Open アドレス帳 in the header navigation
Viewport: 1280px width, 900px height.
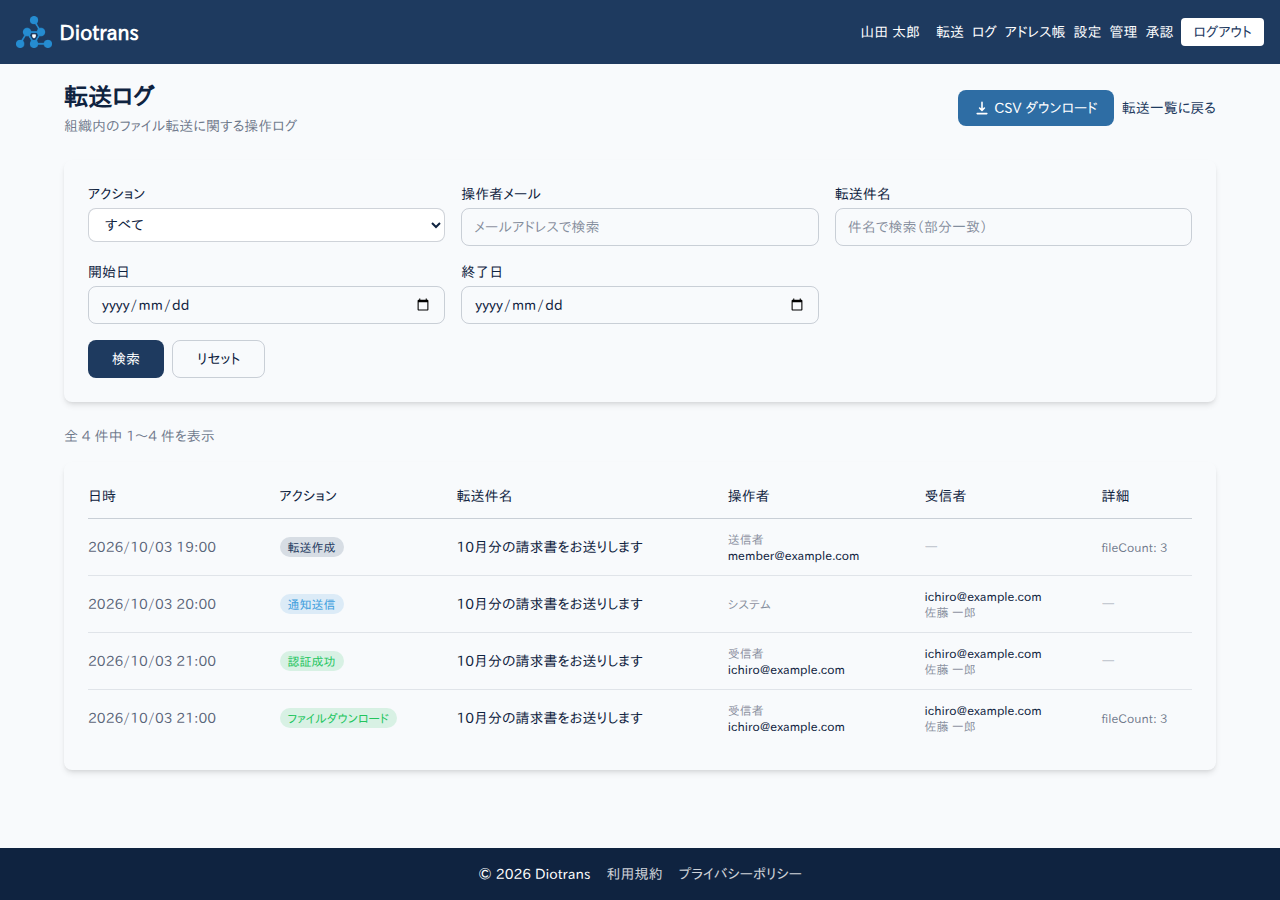pos(1035,32)
